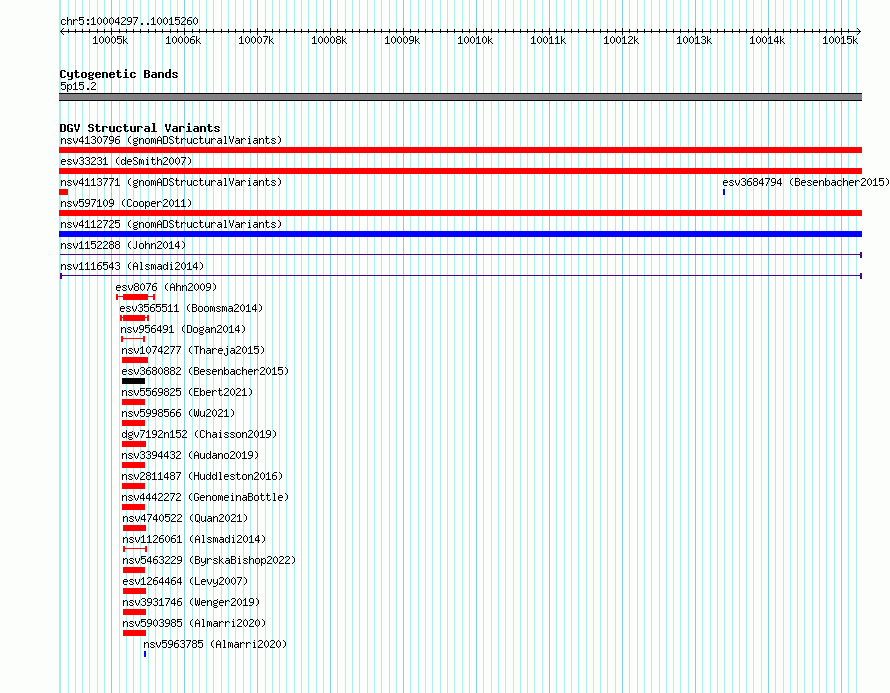Image resolution: width=890 pixels, height=693 pixels.
Task: Click esv1264464 (Levy2007) label
Action: pyautogui.click(x=185, y=581)
